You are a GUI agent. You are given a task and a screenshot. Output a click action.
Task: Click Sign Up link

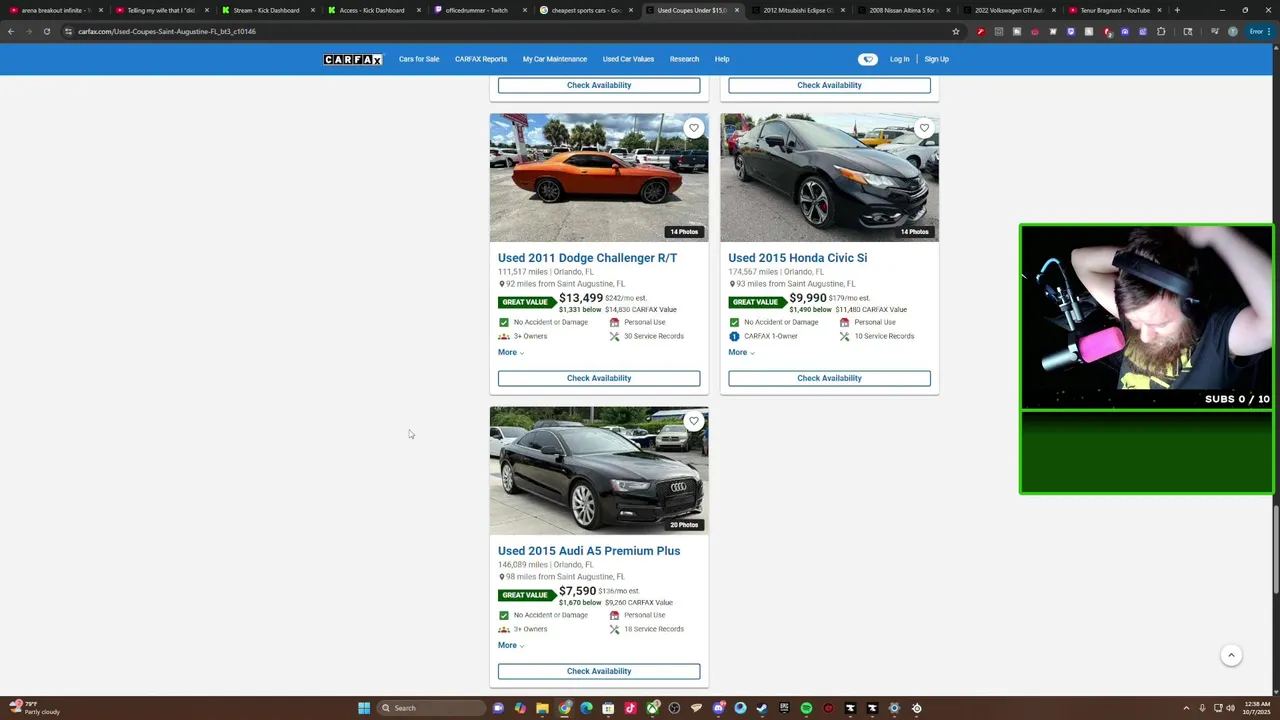(936, 59)
